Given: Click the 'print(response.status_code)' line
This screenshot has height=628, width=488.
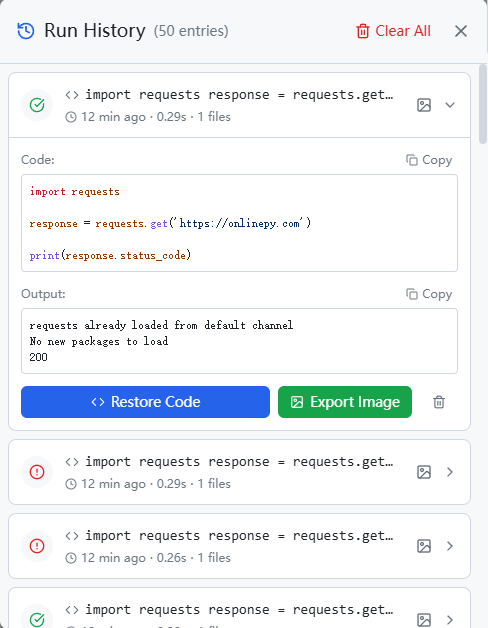Looking at the screenshot, I should [110, 255].
